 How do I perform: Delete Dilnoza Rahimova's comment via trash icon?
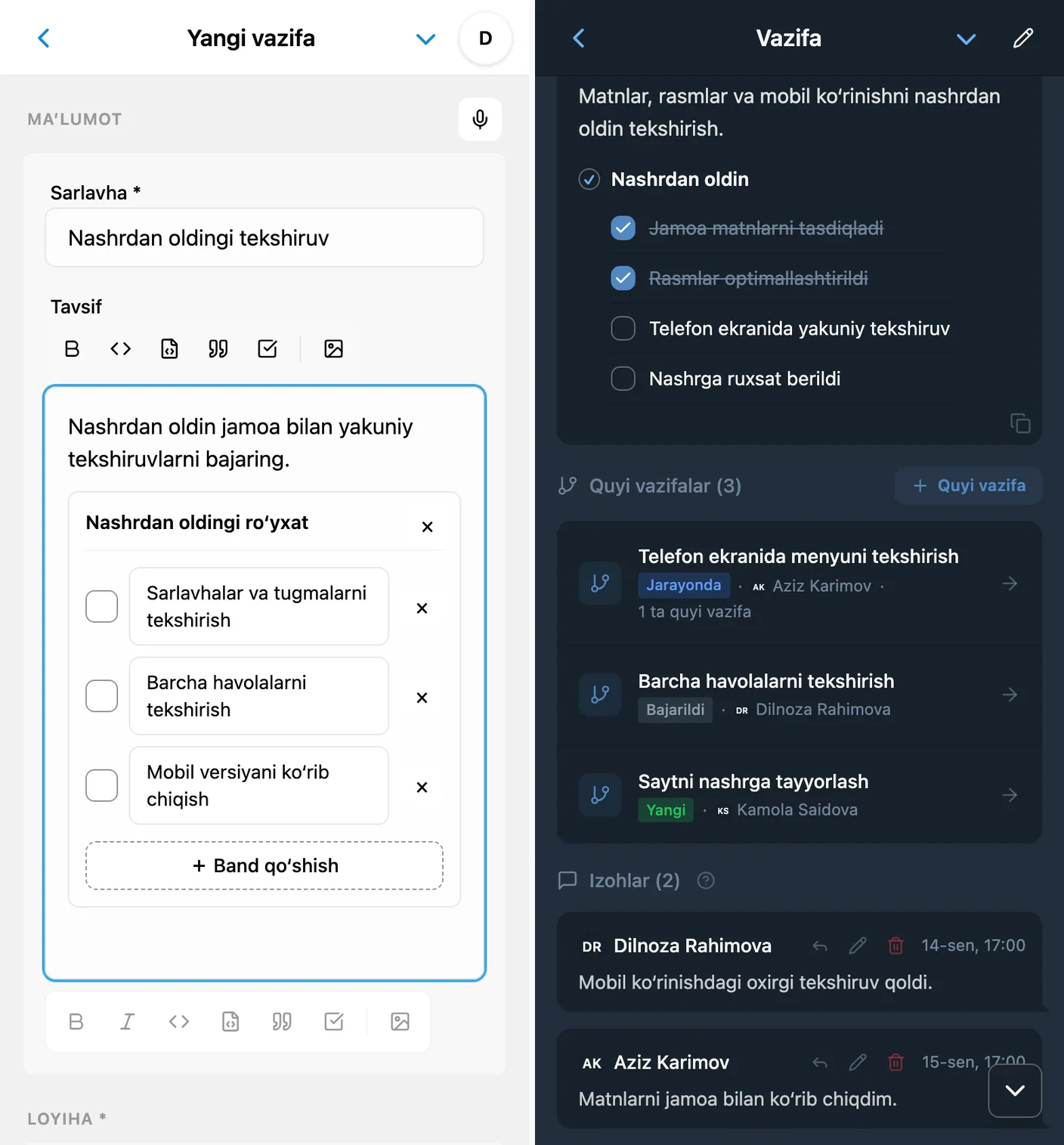(x=895, y=945)
